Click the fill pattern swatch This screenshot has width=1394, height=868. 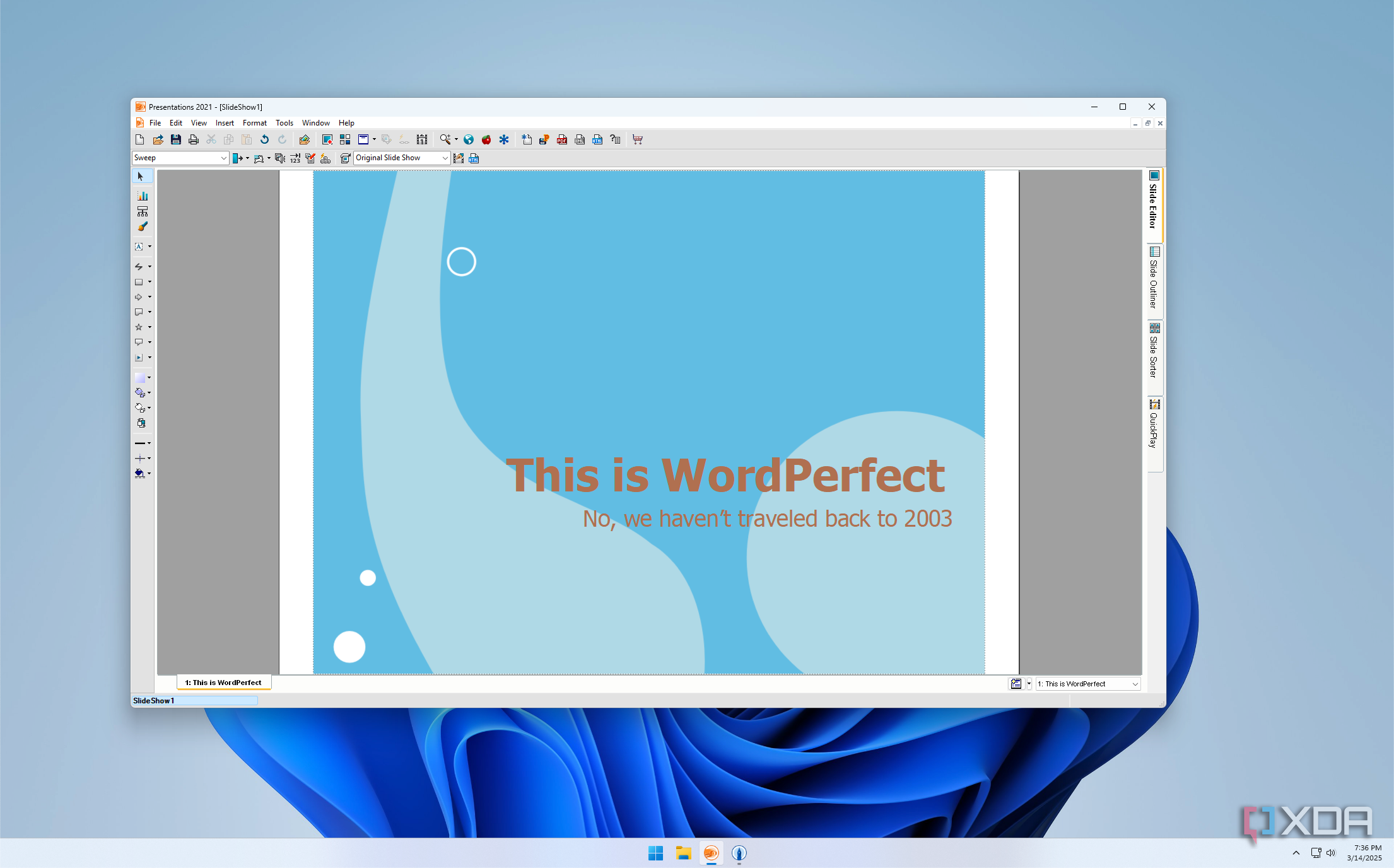point(140,378)
